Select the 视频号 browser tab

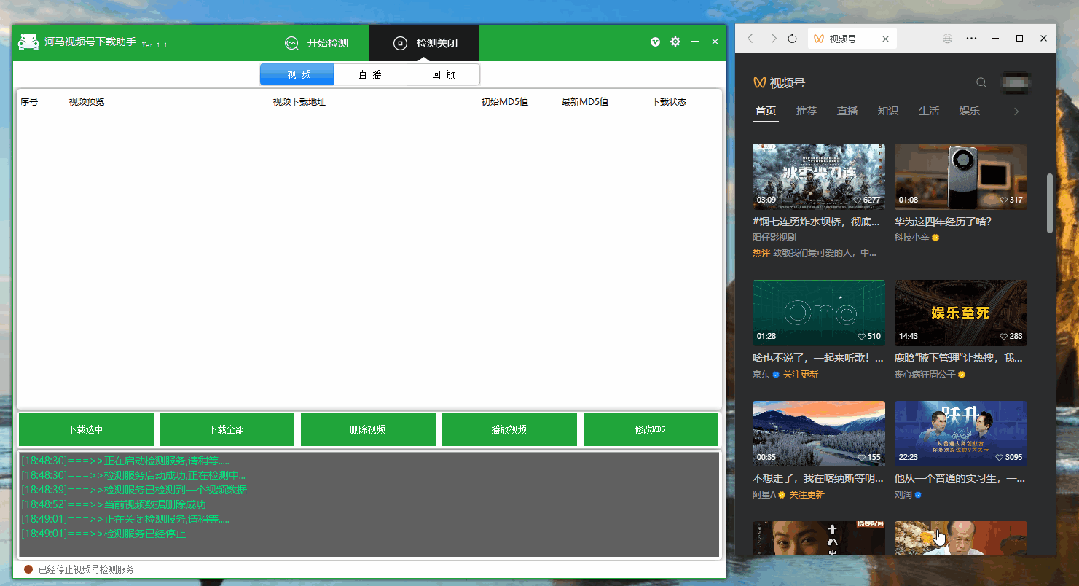pos(851,39)
